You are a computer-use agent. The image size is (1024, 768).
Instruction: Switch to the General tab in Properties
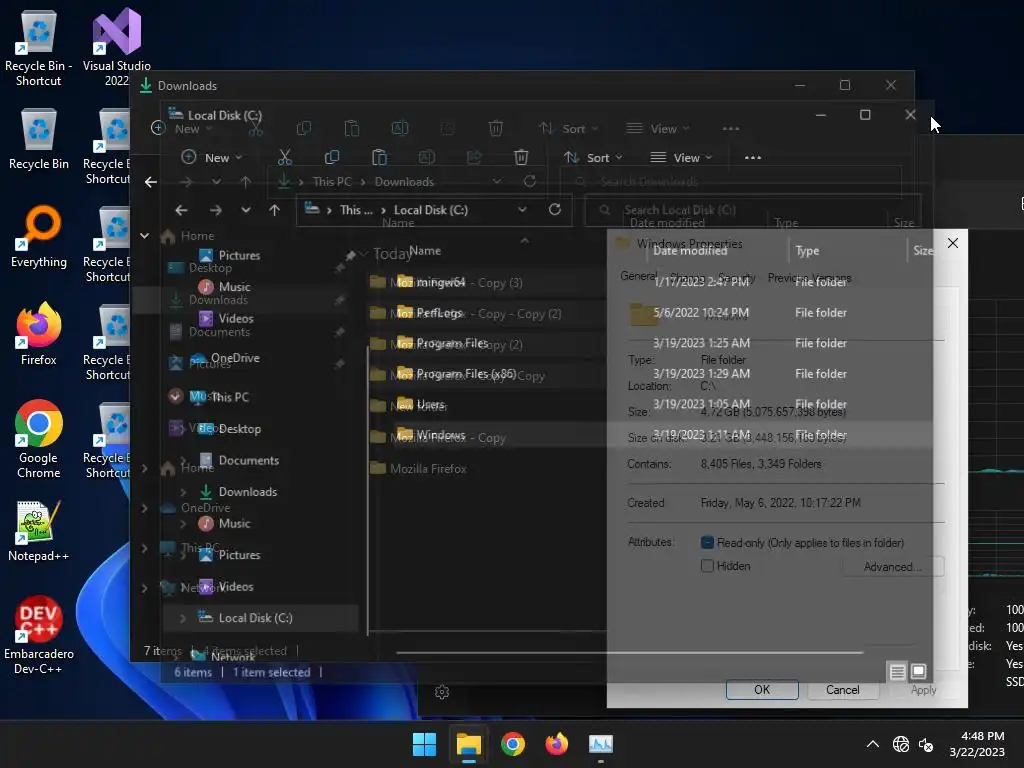[x=639, y=276]
